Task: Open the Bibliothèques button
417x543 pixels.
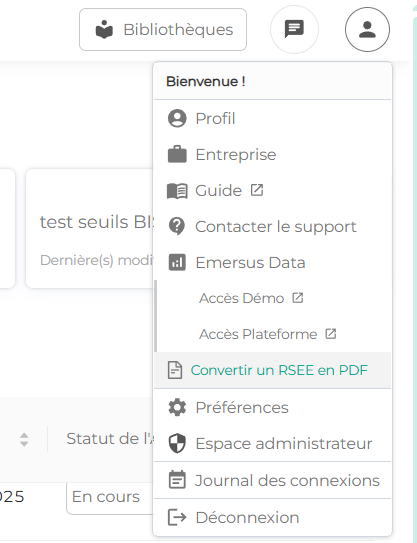Action: [163, 29]
